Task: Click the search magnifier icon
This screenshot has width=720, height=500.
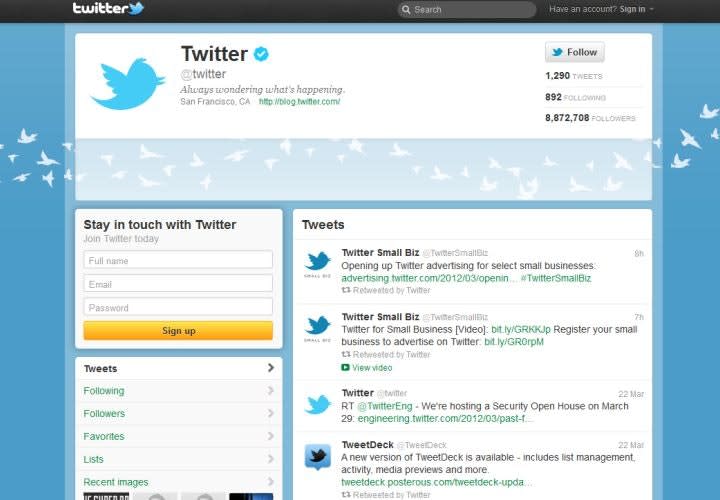Action: 405,10
